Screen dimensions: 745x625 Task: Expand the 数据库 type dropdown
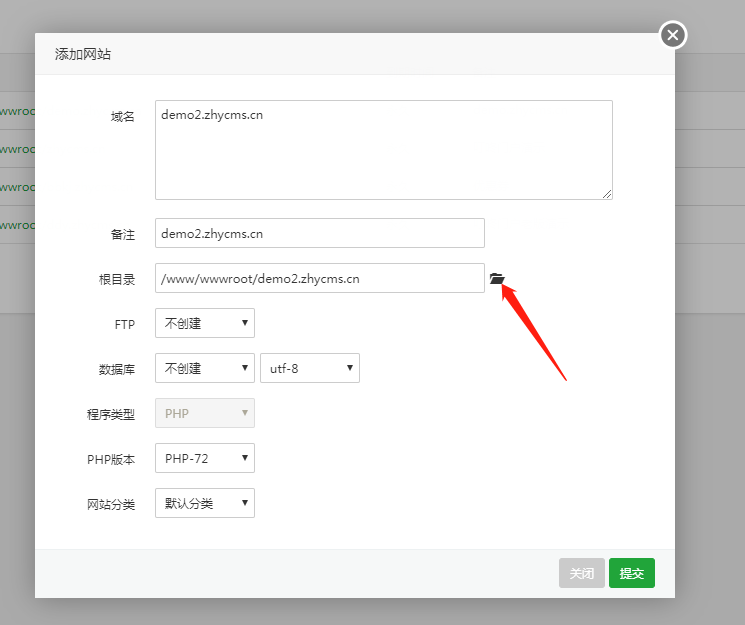pos(205,368)
